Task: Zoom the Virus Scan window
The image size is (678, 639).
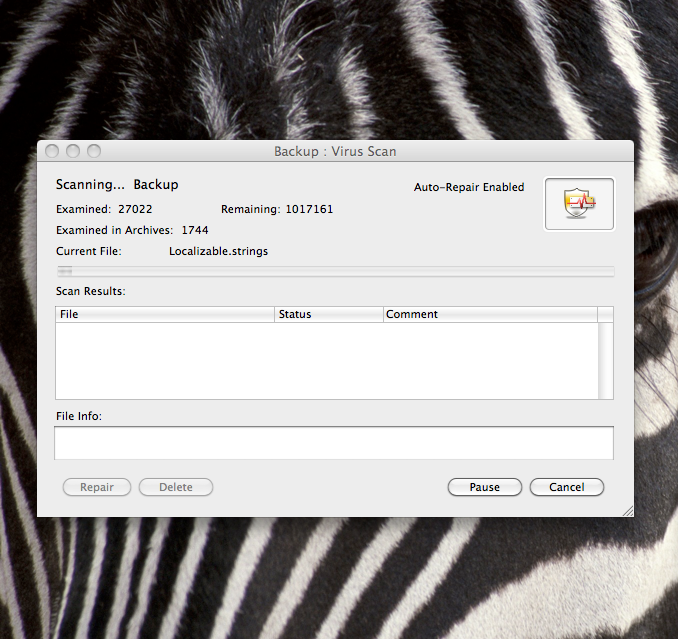Action: pos(94,151)
